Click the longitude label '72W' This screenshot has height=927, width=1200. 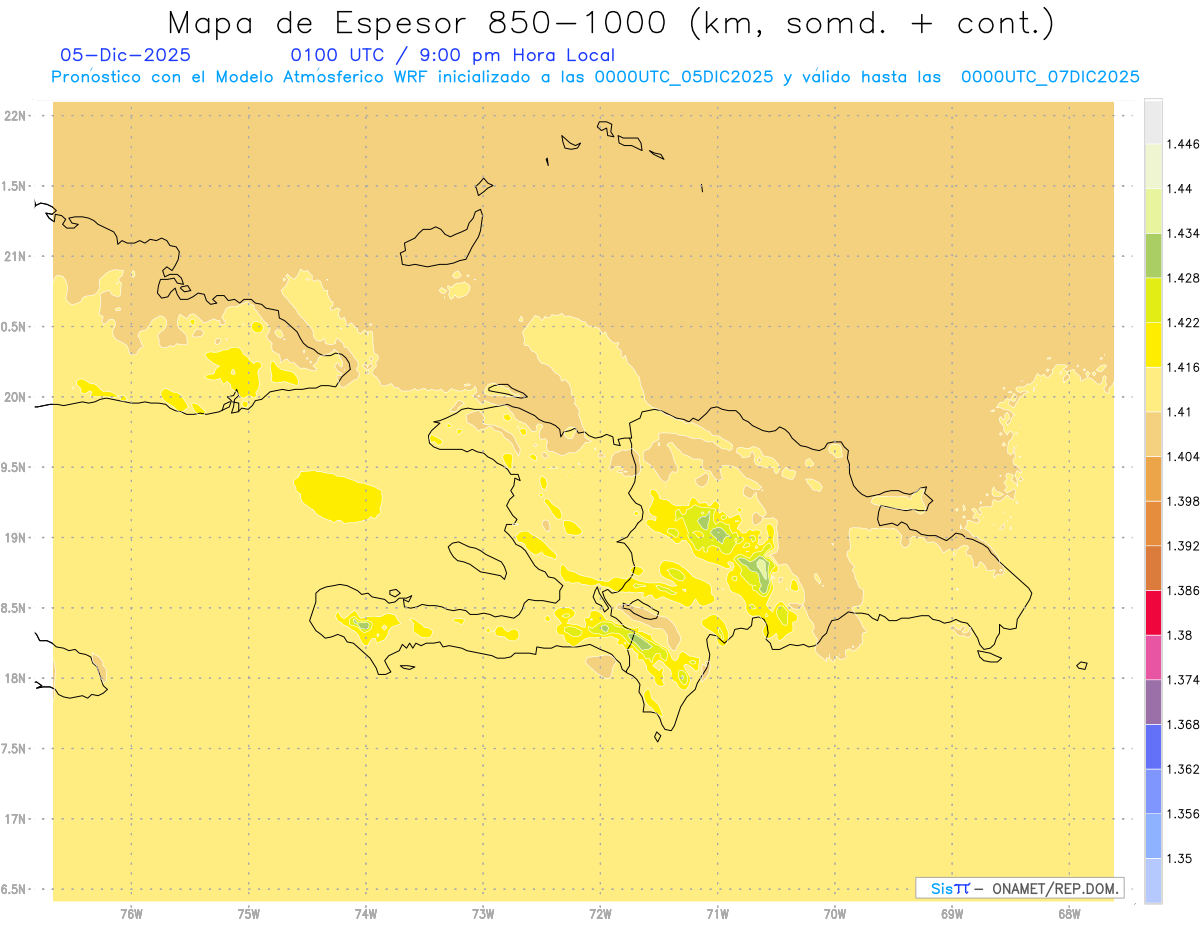point(600,914)
